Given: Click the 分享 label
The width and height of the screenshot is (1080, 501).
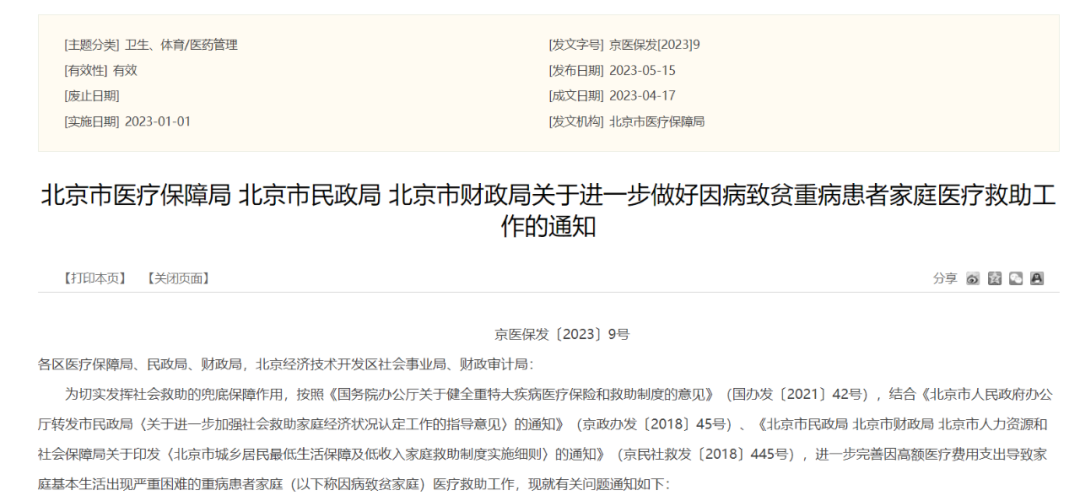Looking at the screenshot, I should [x=945, y=278].
